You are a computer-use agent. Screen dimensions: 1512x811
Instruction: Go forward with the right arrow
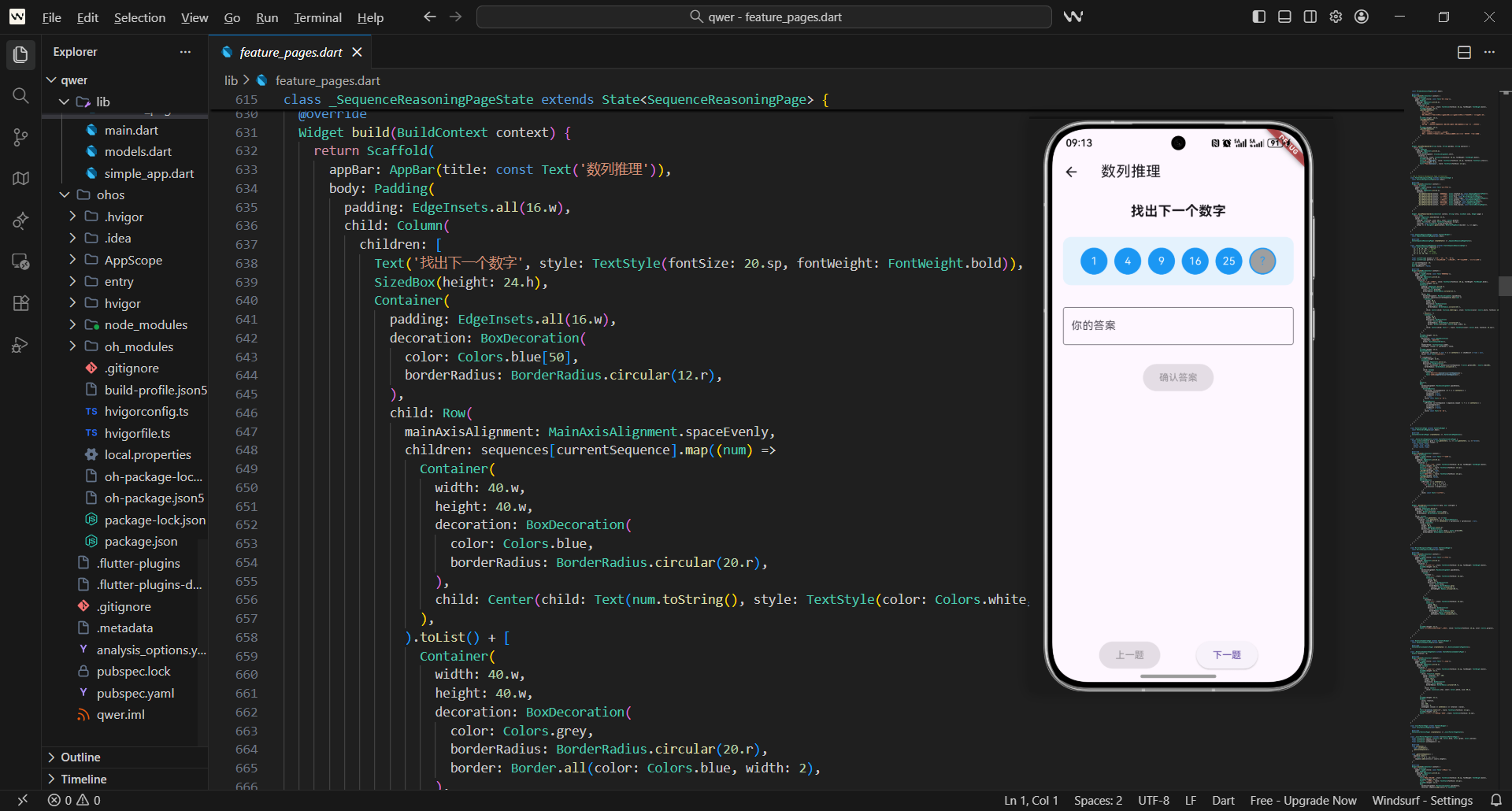(x=456, y=17)
